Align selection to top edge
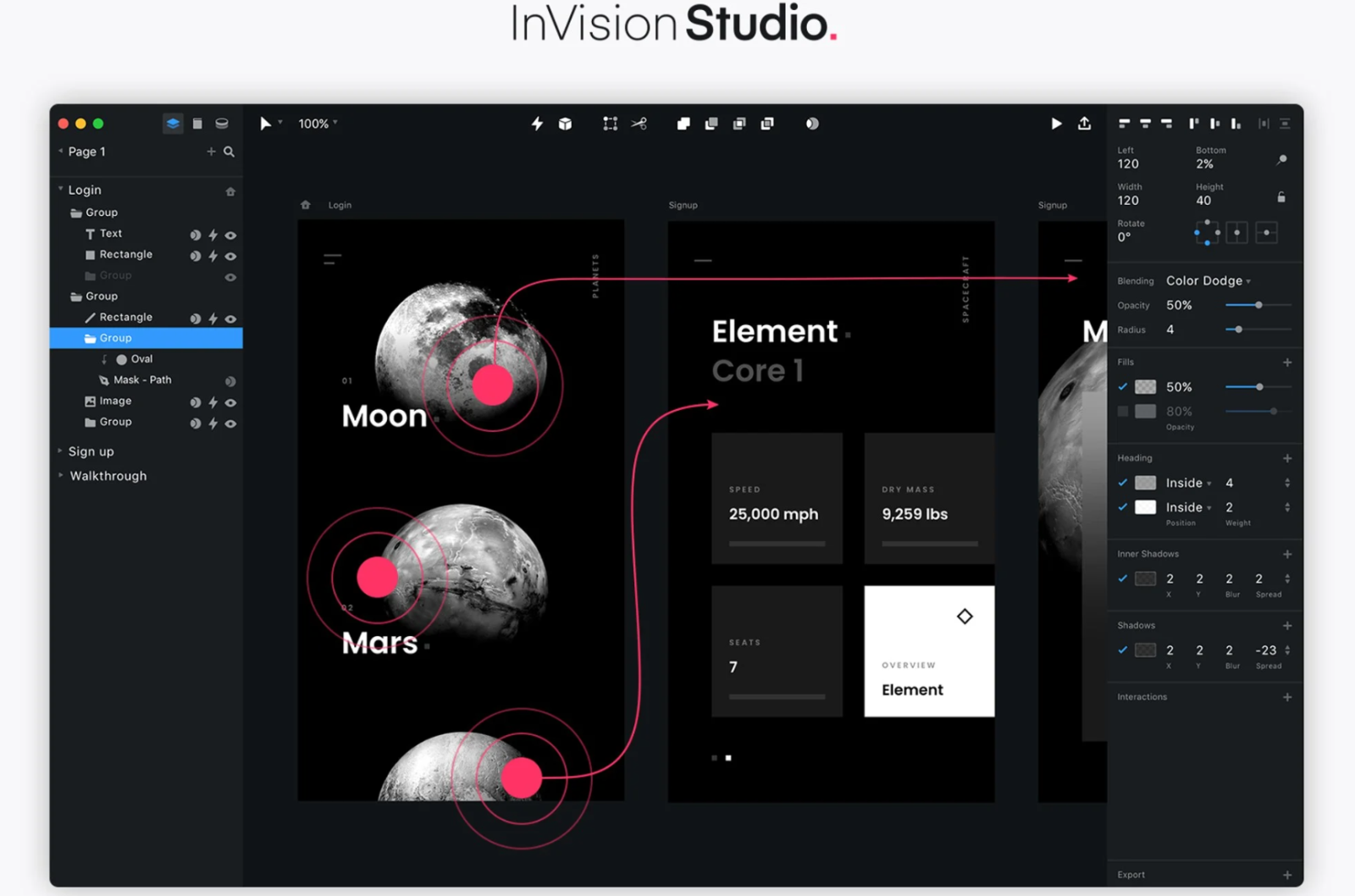The width and height of the screenshot is (1355, 896). (1194, 124)
